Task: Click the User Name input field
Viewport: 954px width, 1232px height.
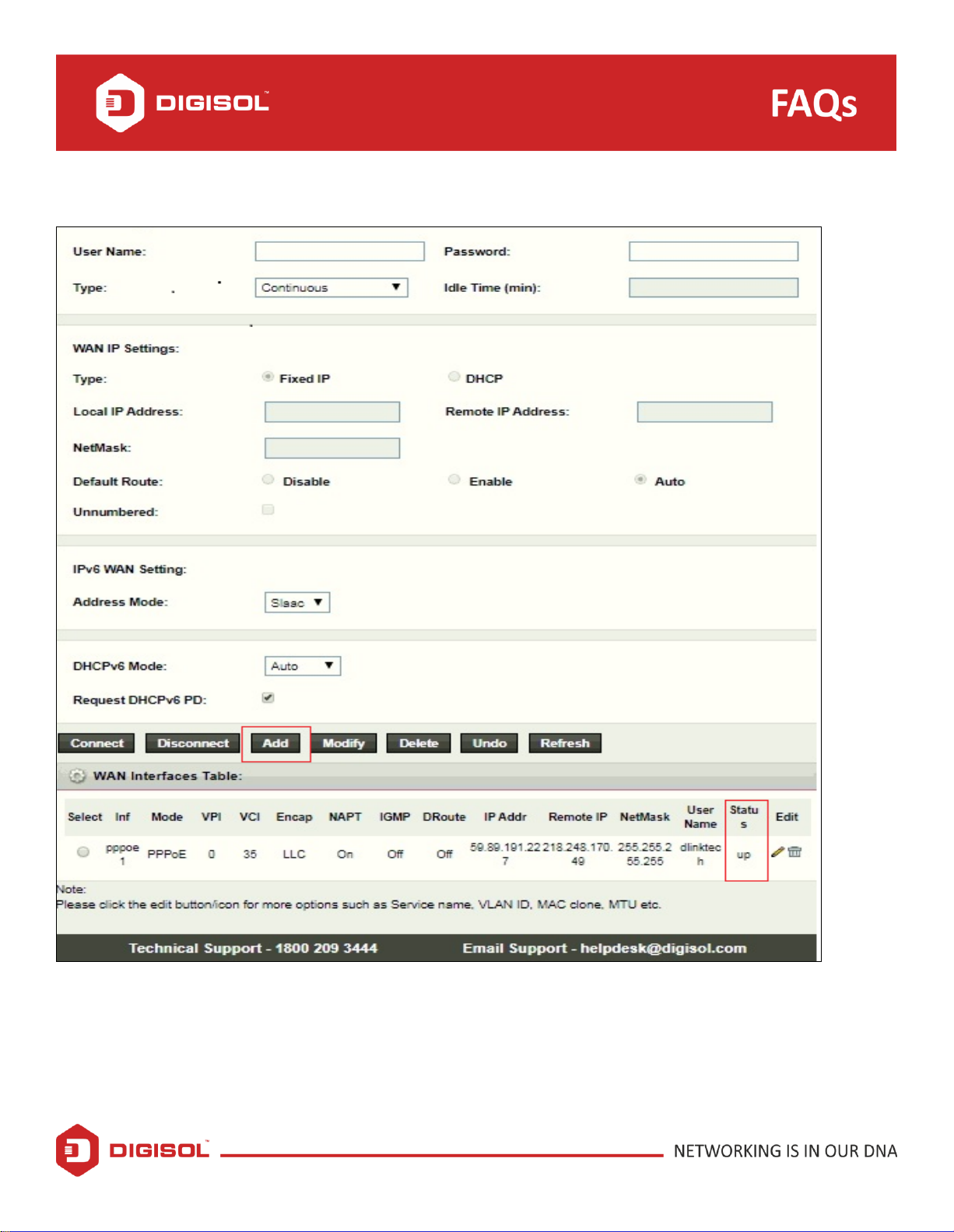Action: tap(339, 251)
